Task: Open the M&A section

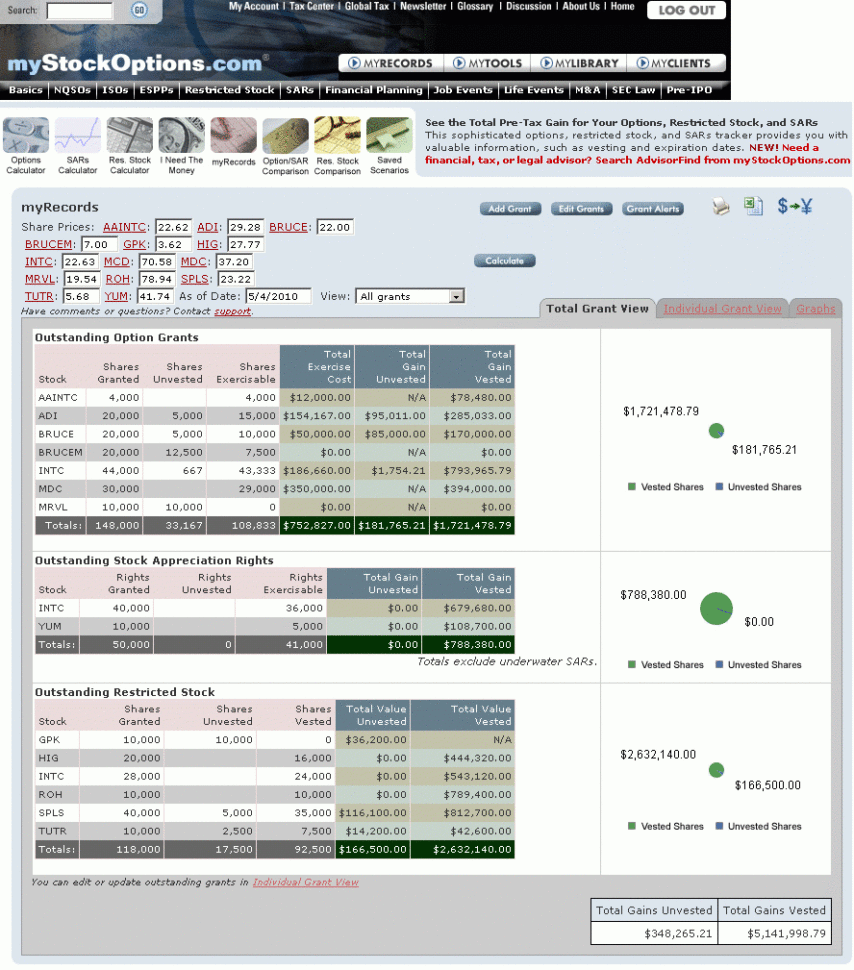Action: [x=588, y=90]
